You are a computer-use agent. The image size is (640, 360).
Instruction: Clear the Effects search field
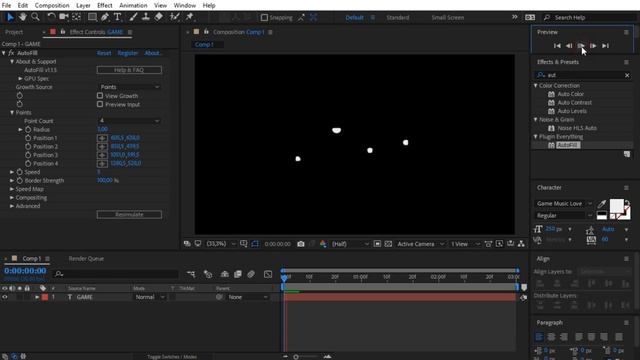click(627, 75)
